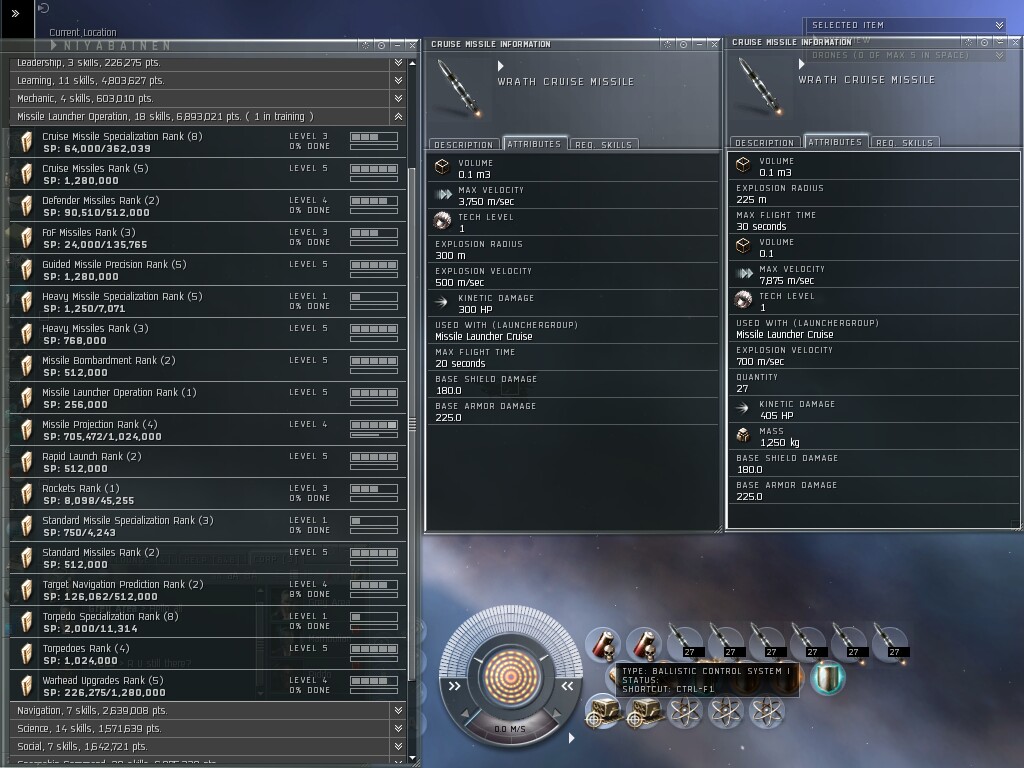Viewport: 1024px width, 768px height.
Task: Collapse the Missile Launcher Operation group
Action: click(398, 116)
